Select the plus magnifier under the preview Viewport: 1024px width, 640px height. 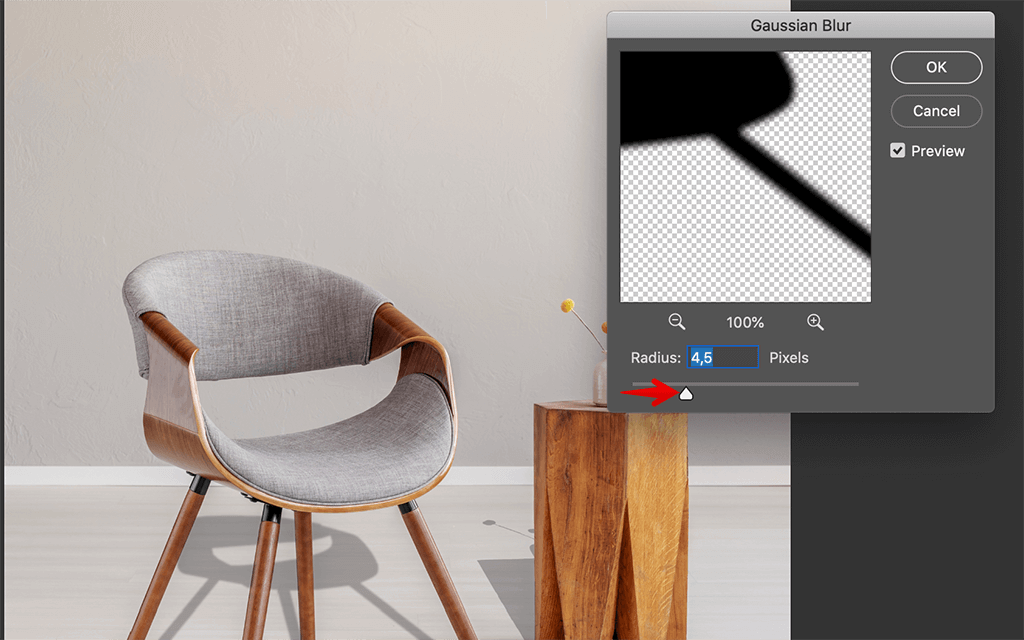[815, 322]
